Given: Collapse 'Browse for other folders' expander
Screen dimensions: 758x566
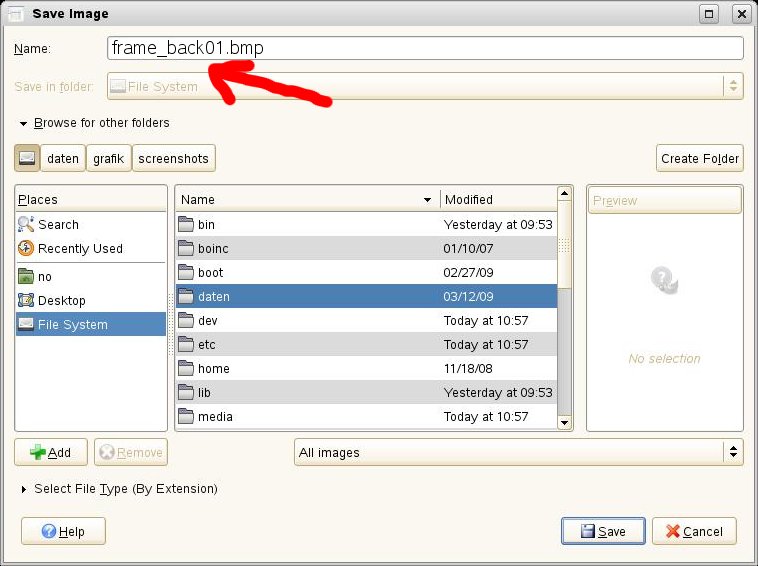Looking at the screenshot, I should 22,124.
